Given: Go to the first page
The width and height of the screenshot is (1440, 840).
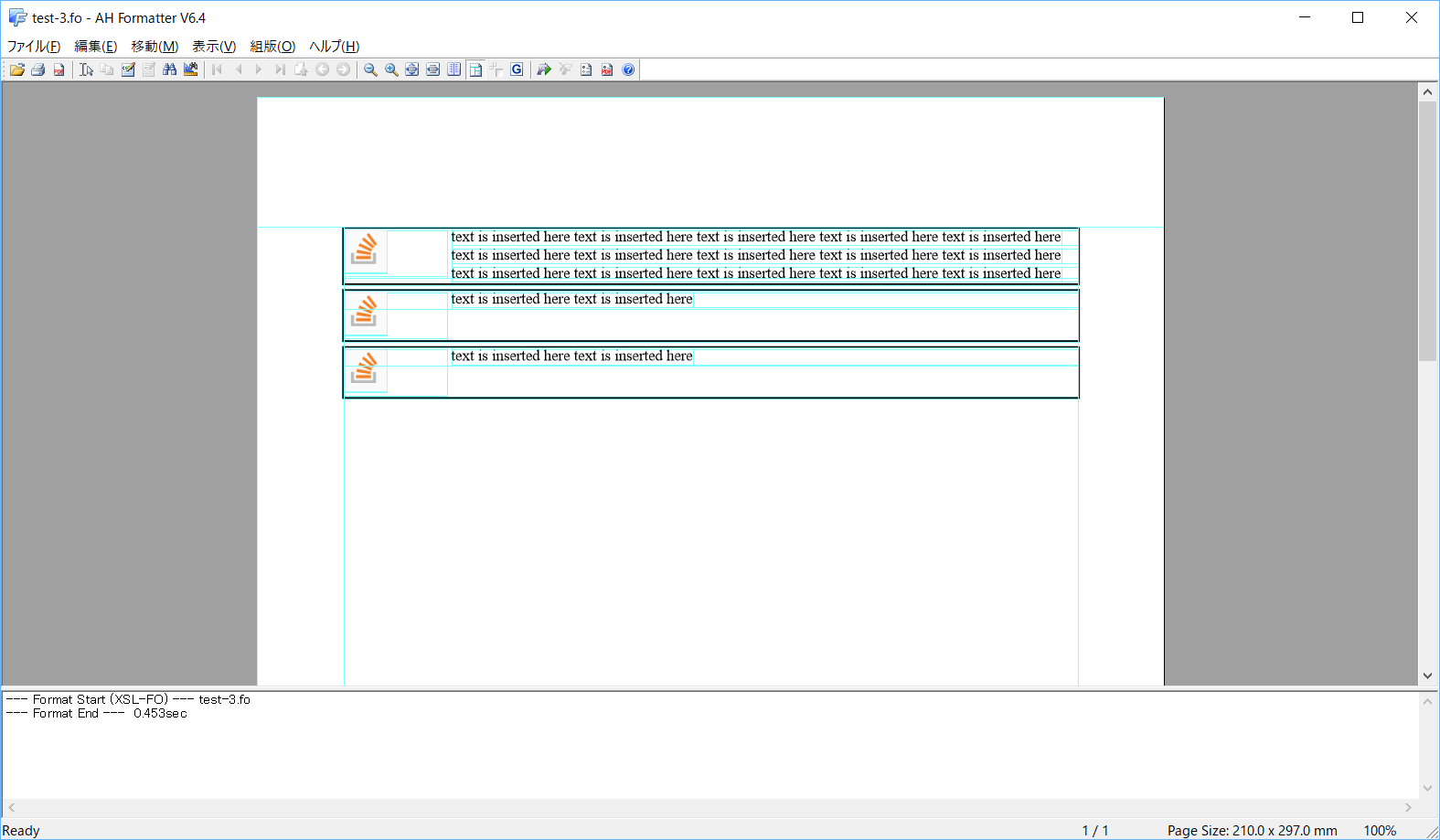Looking at the screenshot, I should [218, 69].
